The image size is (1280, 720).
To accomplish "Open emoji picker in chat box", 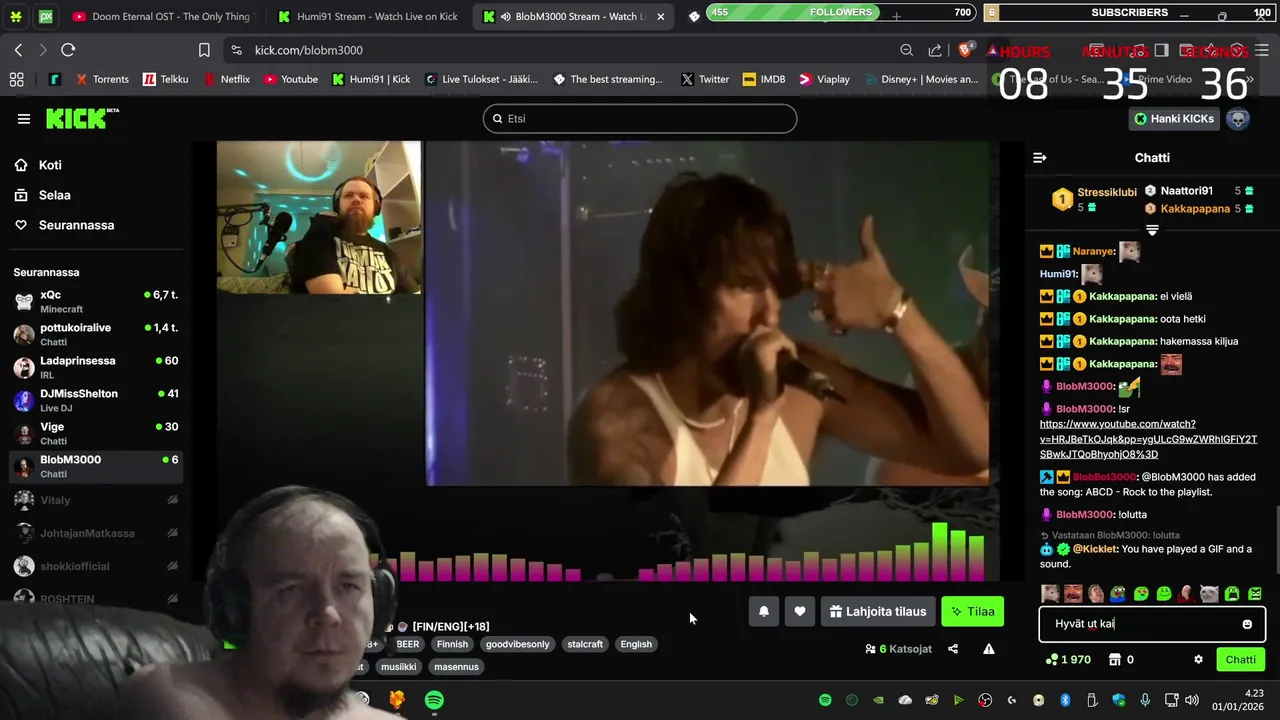I will [1247, 624].
